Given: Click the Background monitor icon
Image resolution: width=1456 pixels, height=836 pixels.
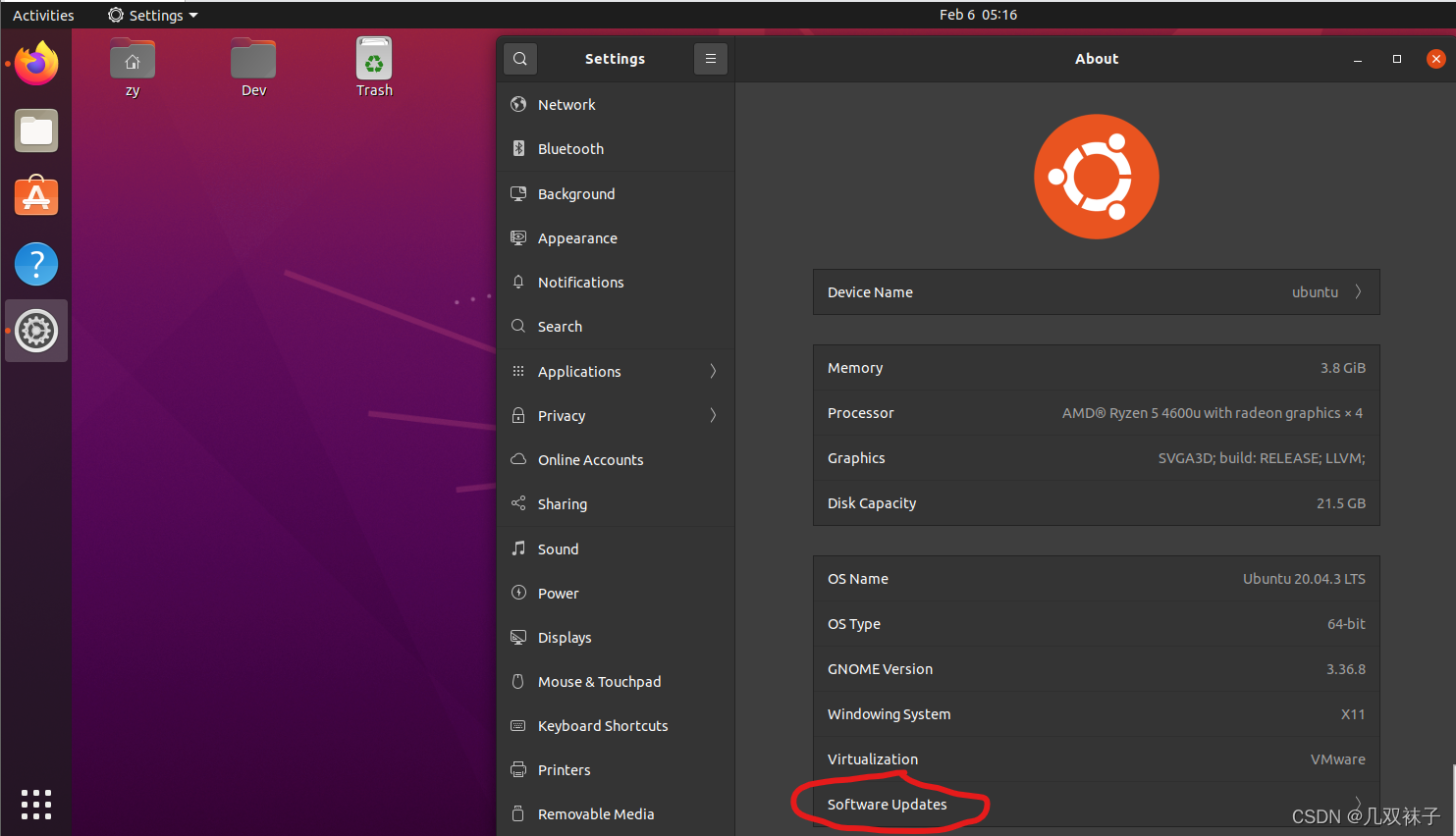Looking at the screenshot, I should coord(518,193).
